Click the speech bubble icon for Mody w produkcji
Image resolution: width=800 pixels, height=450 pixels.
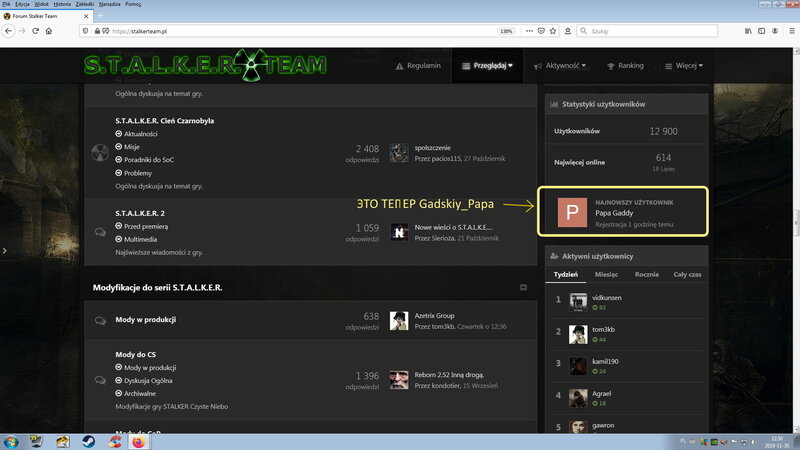point(100,321)
